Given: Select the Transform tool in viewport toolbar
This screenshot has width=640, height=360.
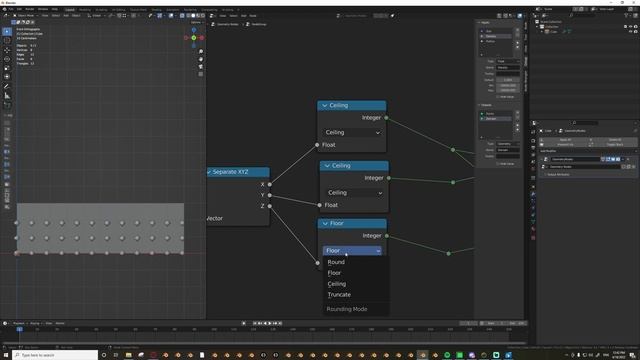Looking at the screenshot, I should 7,77.
